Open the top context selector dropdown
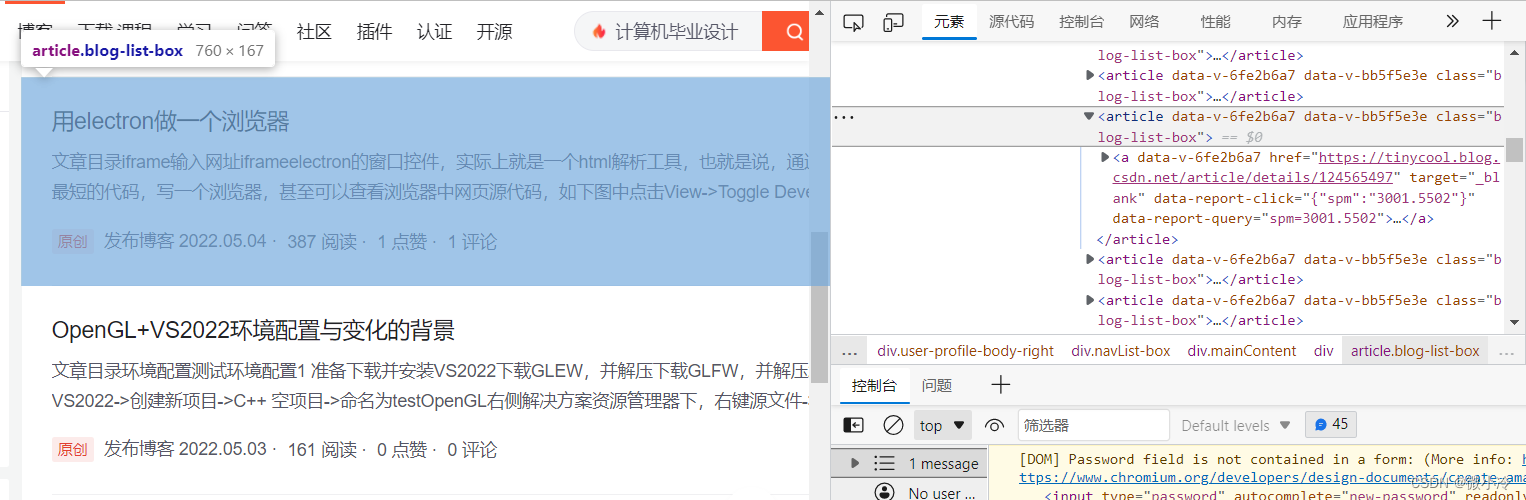Viewport: 1526px width, 500px height. pos(942,425)
